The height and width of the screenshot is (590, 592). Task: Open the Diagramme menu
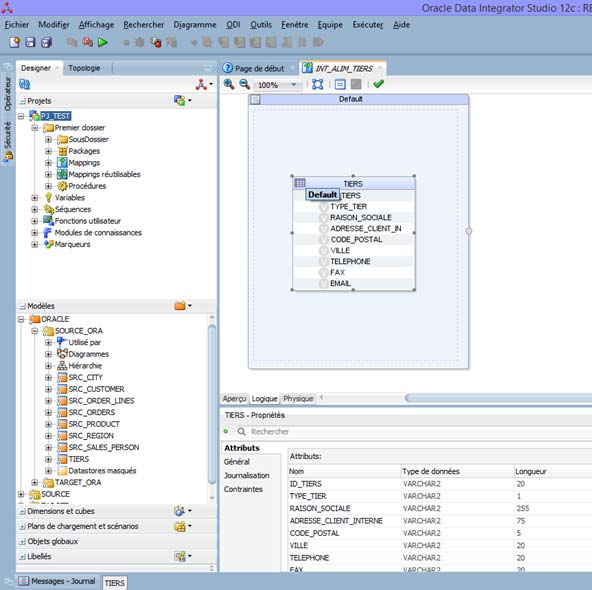(x=194, y=25)
